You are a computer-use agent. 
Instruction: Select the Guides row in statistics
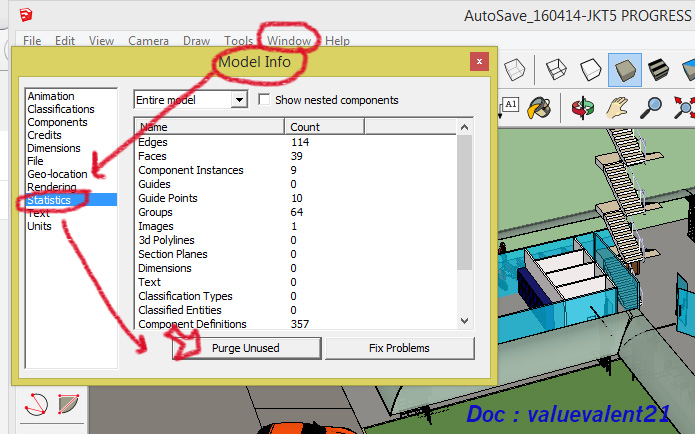coord(295,184)
